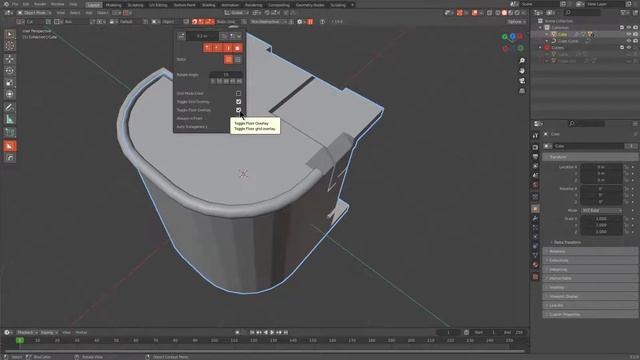
Task: Switch perspective/orthographic view icon
Action: click(x=522, y=91)
